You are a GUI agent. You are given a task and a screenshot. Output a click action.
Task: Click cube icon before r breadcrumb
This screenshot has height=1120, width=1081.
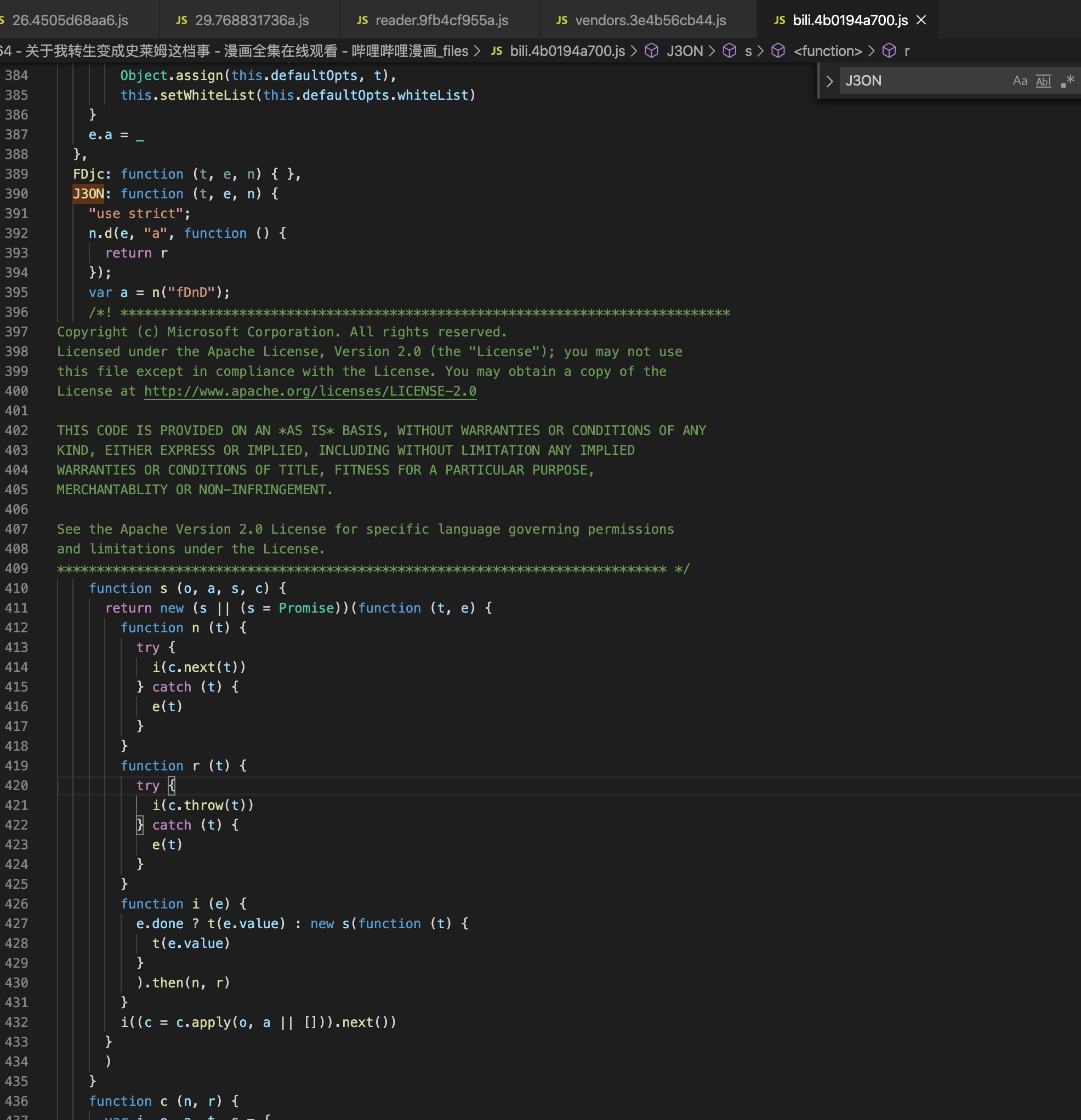point(889,51)
